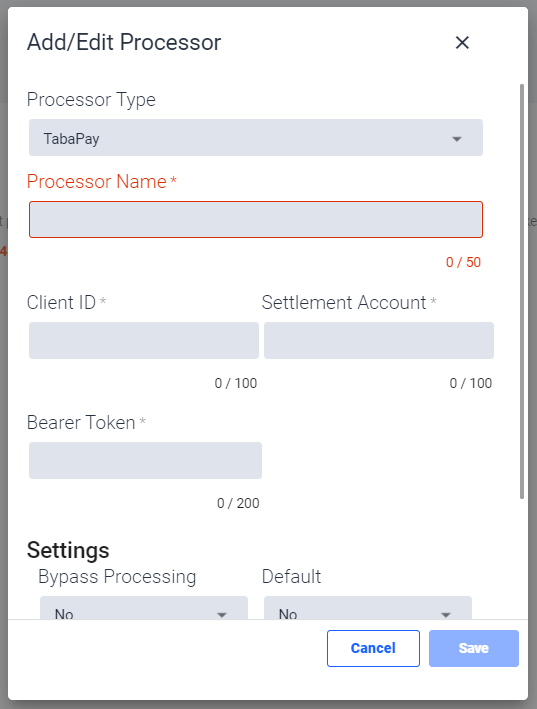Open the Processor Type dropdown showing TabaPay
This screenshot has width=537, height=709.
(x=256, y=137)
